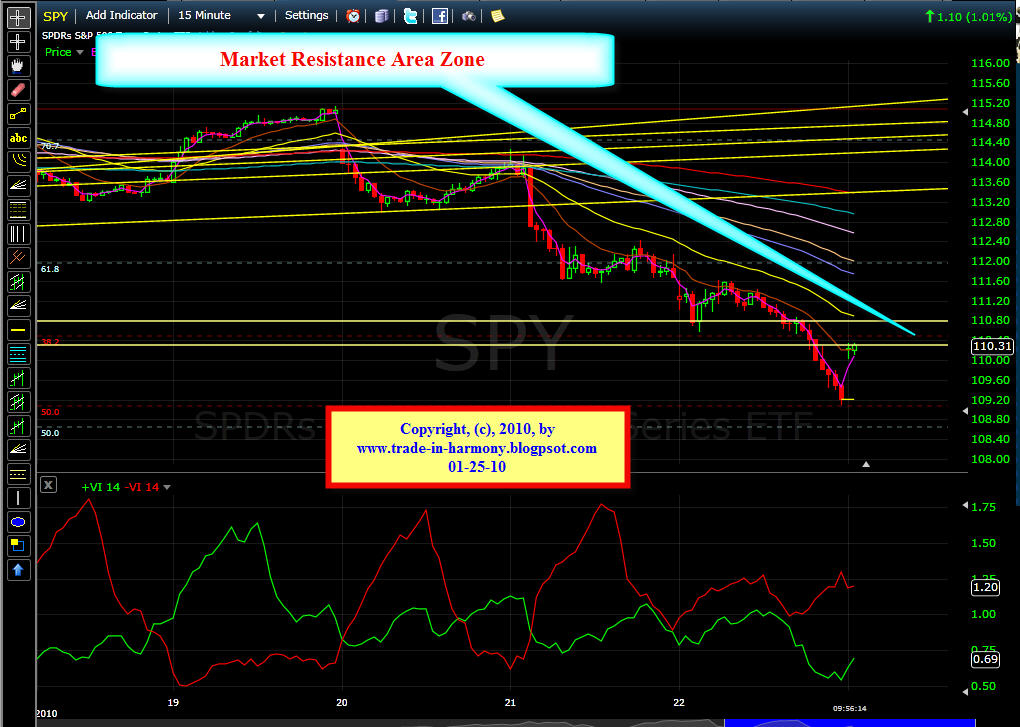Click the 09:56:14 time stamp
1020x727 pixels.
(x=850, y=708)
